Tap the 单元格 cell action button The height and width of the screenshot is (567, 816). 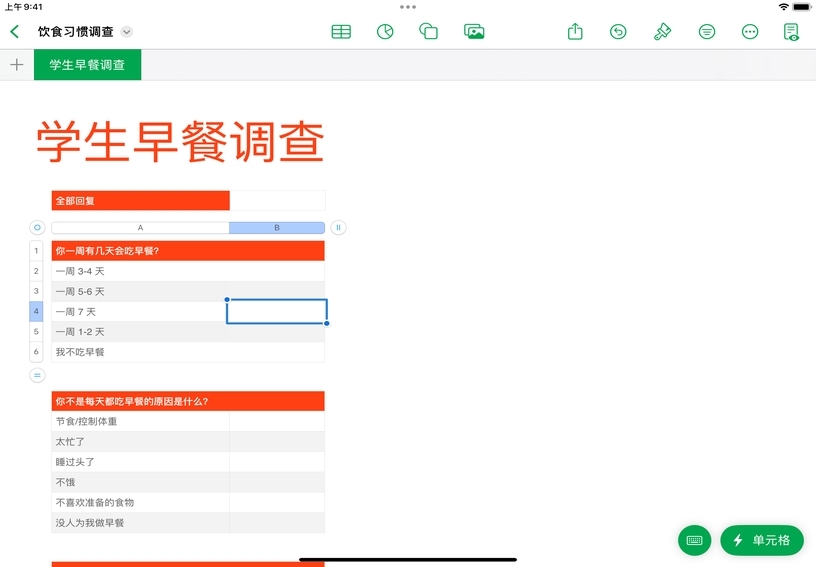pyautogui.click(x=762, y=540)
